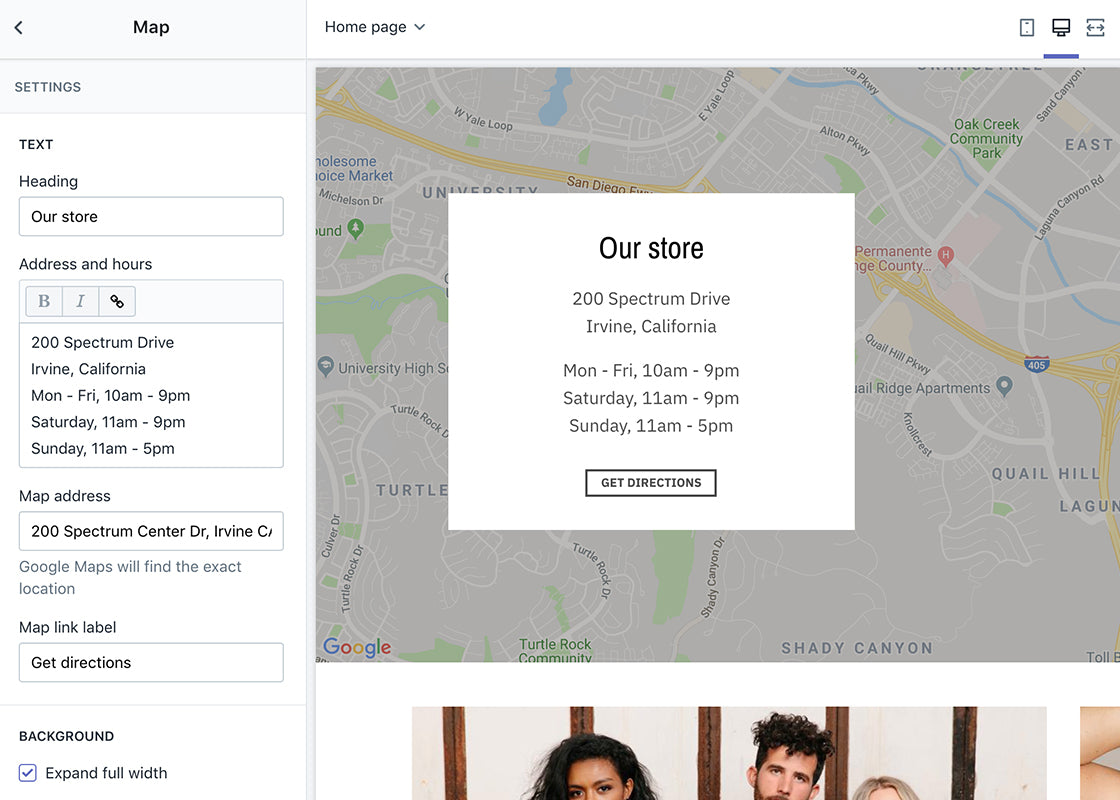Click the product photo below the map
1120x800 pixels.
[x=729, y=754]
